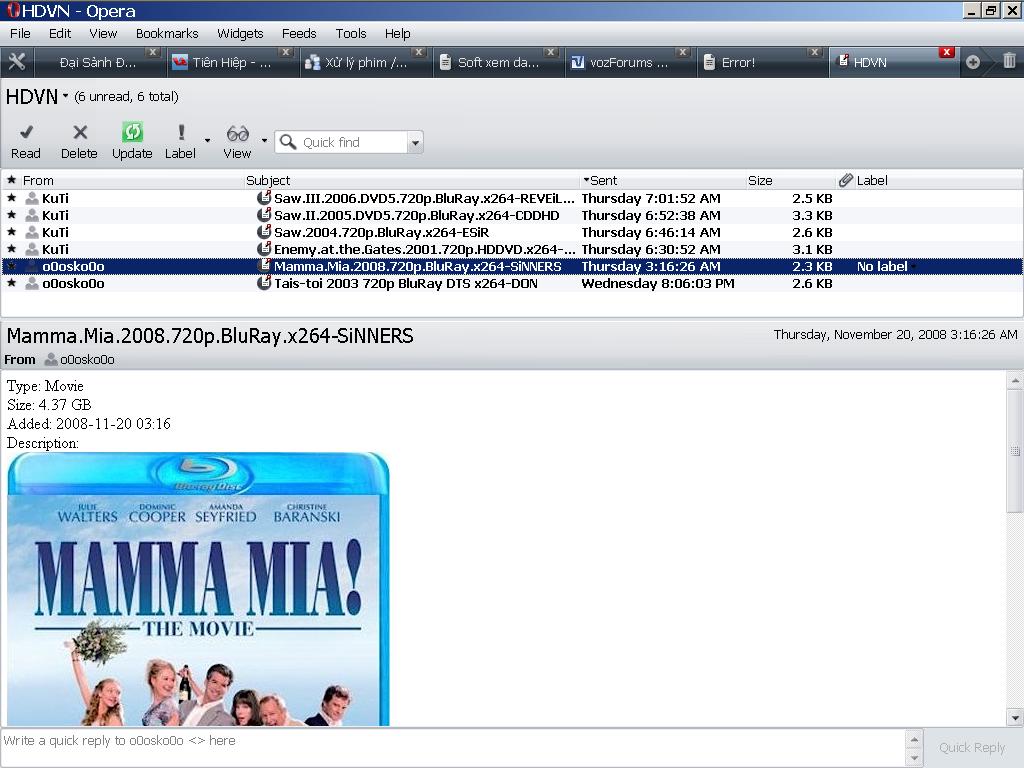Toggle the star flag on Enemy.at.the.Gates message
The height and width of the screenshot is (768, 1024).
(12, 249)
